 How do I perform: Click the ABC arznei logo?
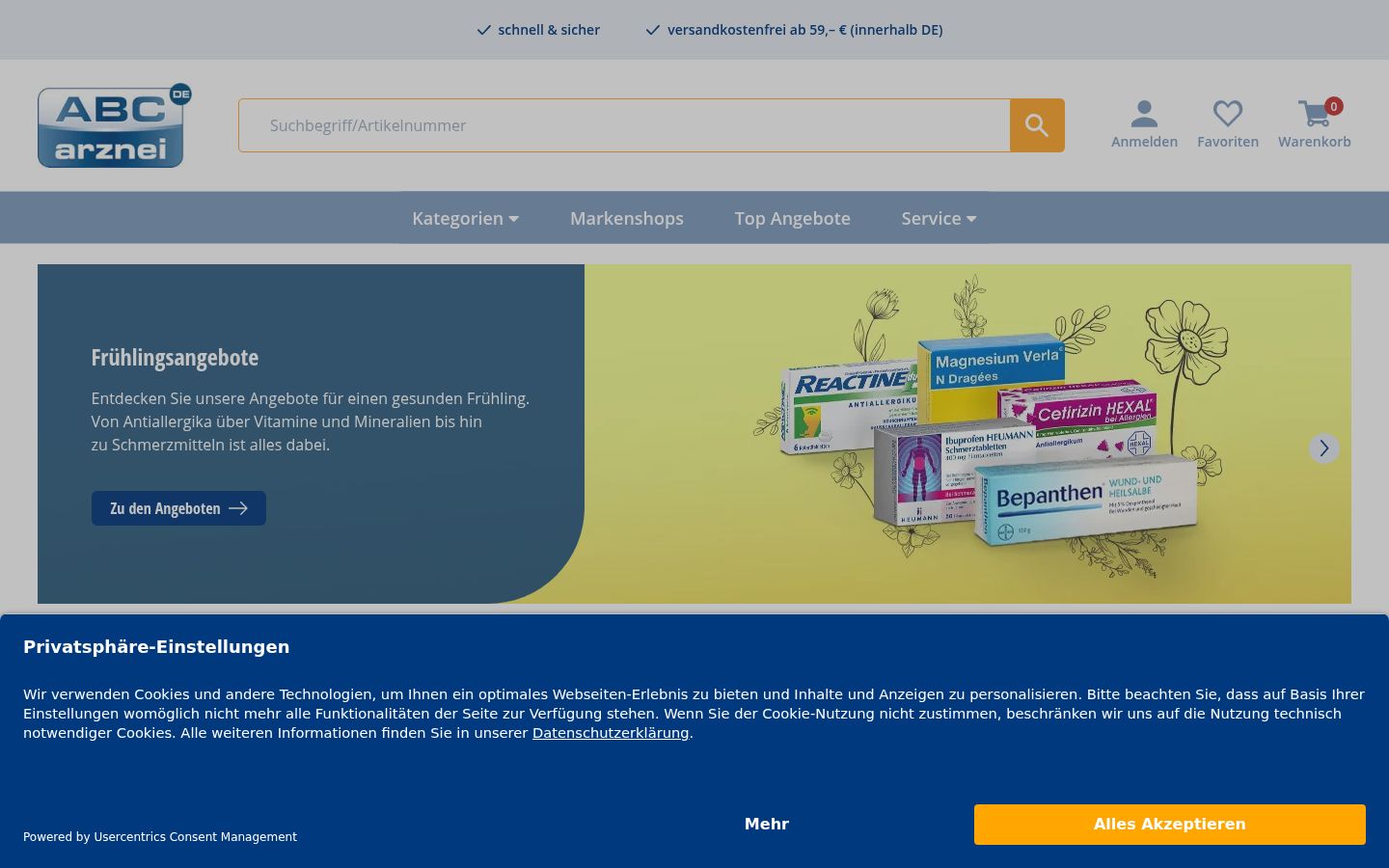pos(114,125)
